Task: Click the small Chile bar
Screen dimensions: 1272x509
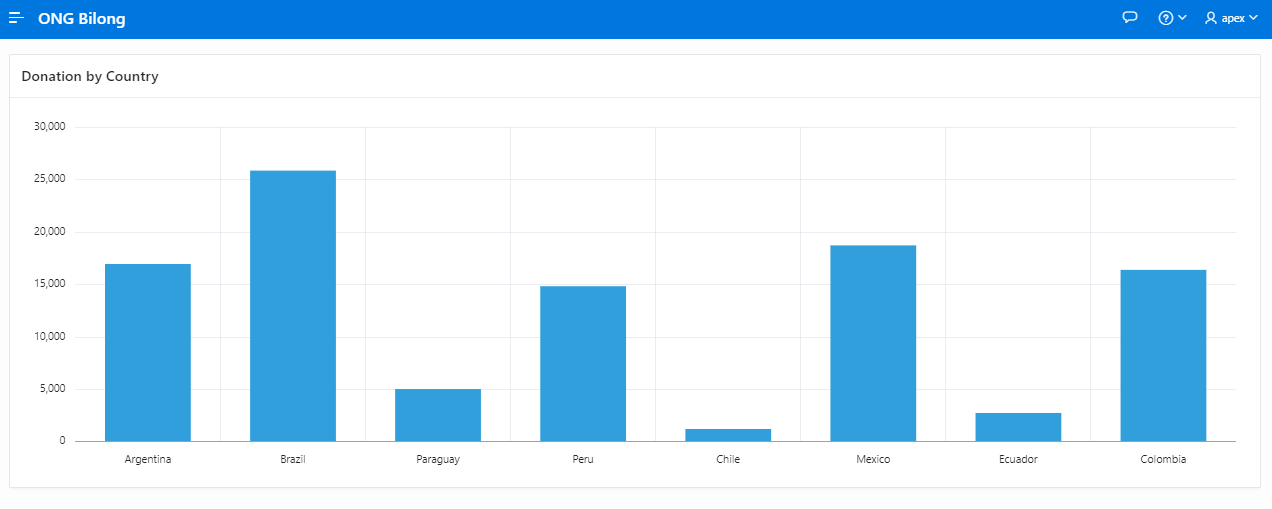Action: [x=728, y=435]
